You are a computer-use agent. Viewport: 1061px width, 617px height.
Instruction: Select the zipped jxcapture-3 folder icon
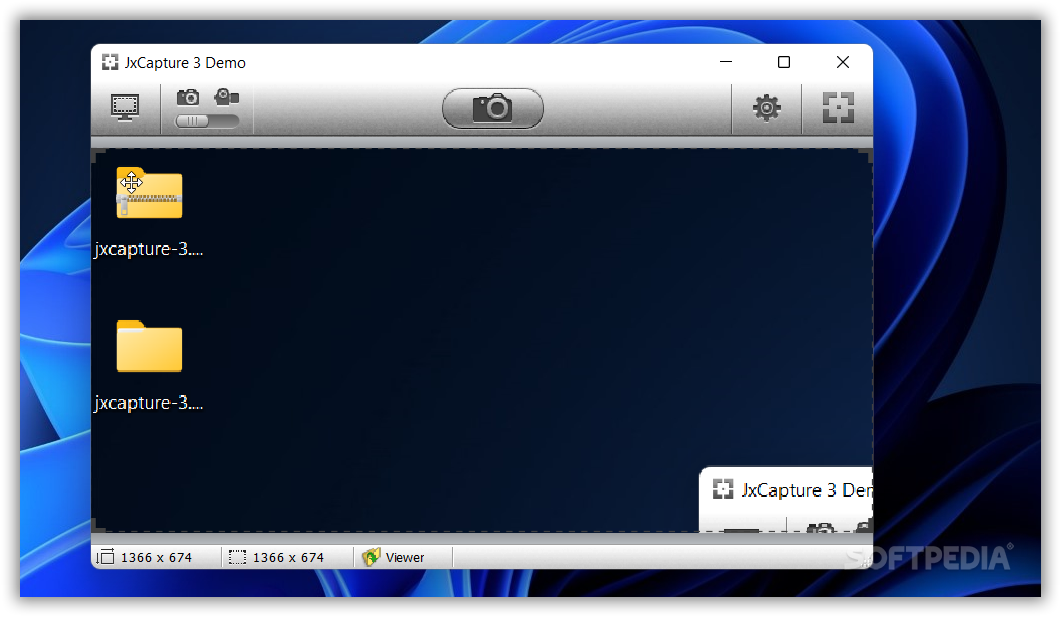(150, 193)
